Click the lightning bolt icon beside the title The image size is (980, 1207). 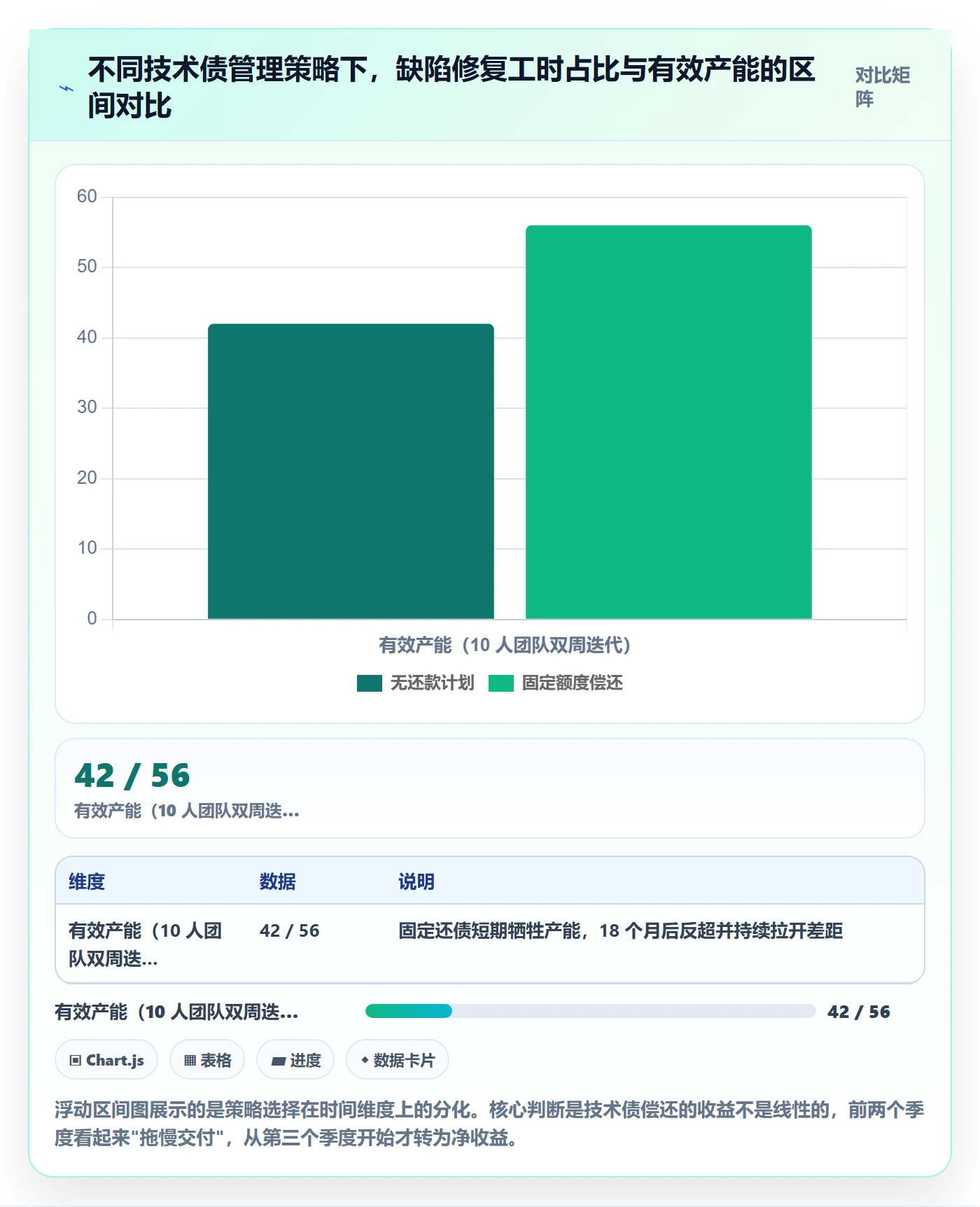point(66,88)
